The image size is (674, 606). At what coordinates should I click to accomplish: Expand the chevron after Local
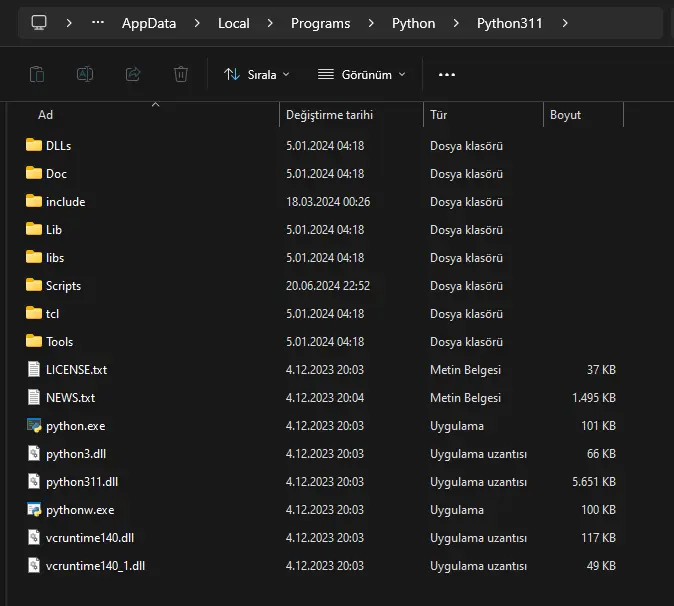(270, 23)
